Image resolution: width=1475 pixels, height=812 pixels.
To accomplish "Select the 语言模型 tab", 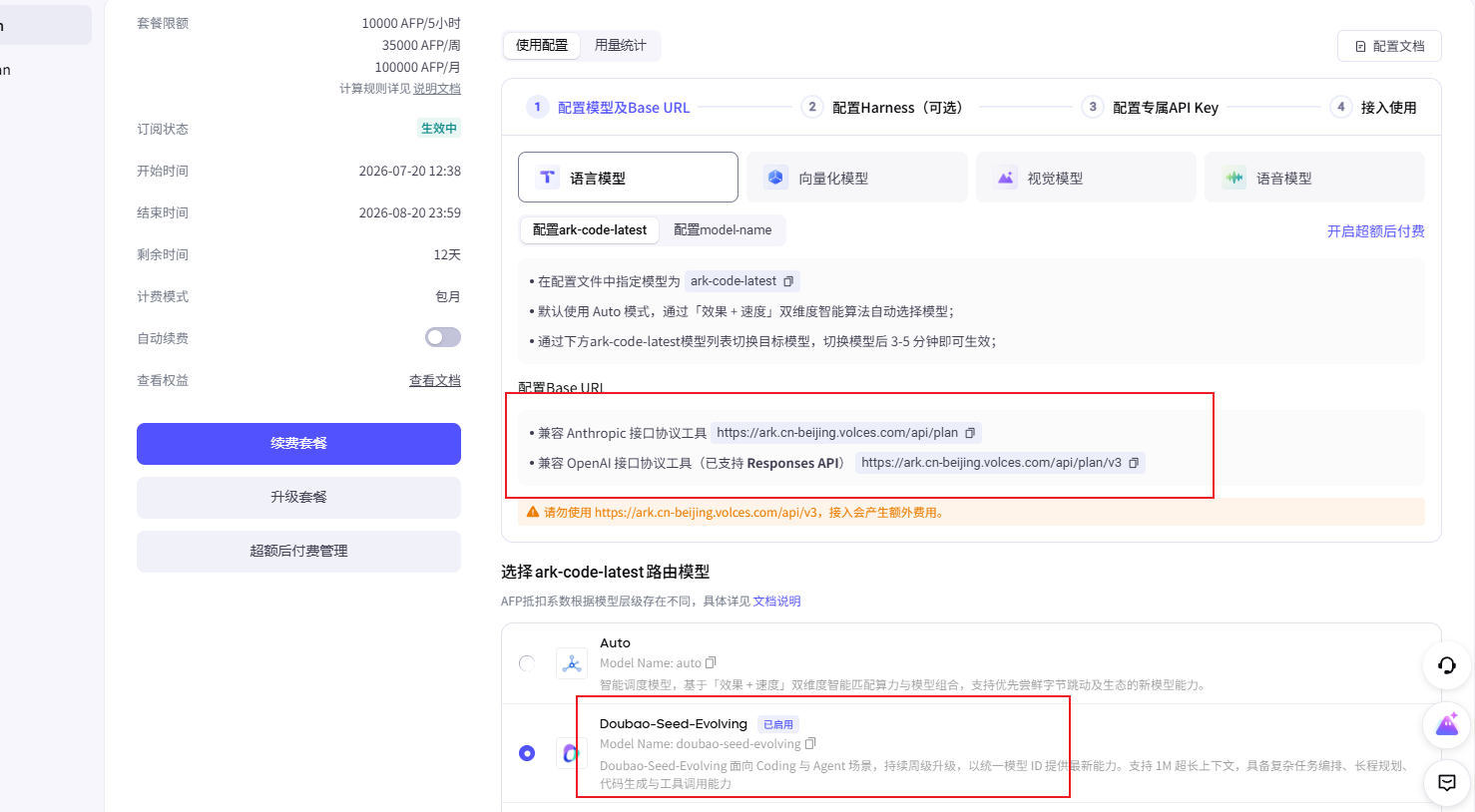I will (628, 178).
